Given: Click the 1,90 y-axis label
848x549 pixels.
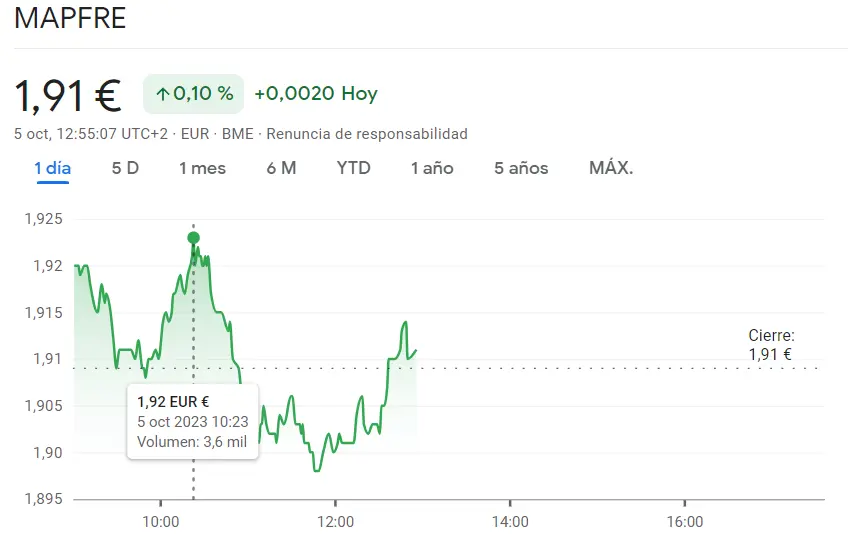Looking at the screenshot, I should [48, 453].
